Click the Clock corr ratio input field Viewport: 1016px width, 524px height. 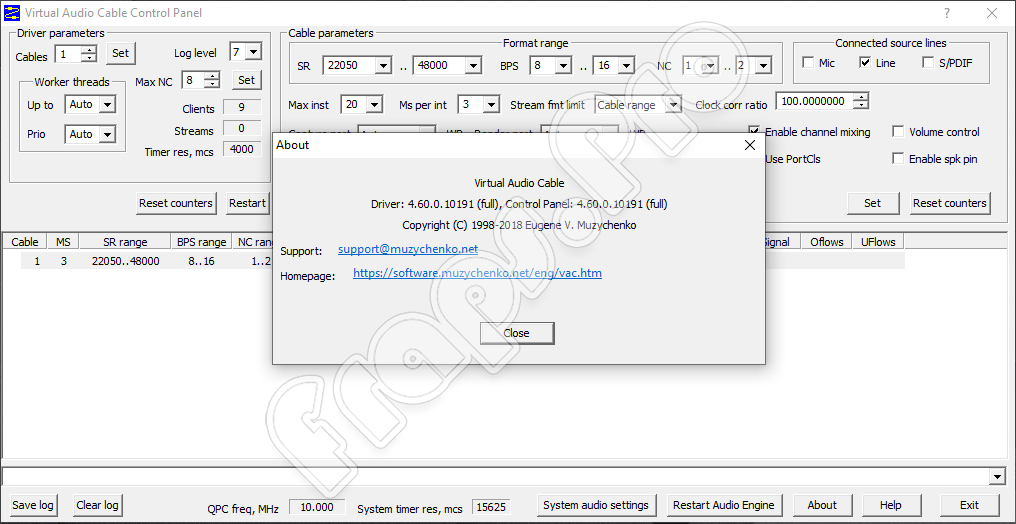813,101
